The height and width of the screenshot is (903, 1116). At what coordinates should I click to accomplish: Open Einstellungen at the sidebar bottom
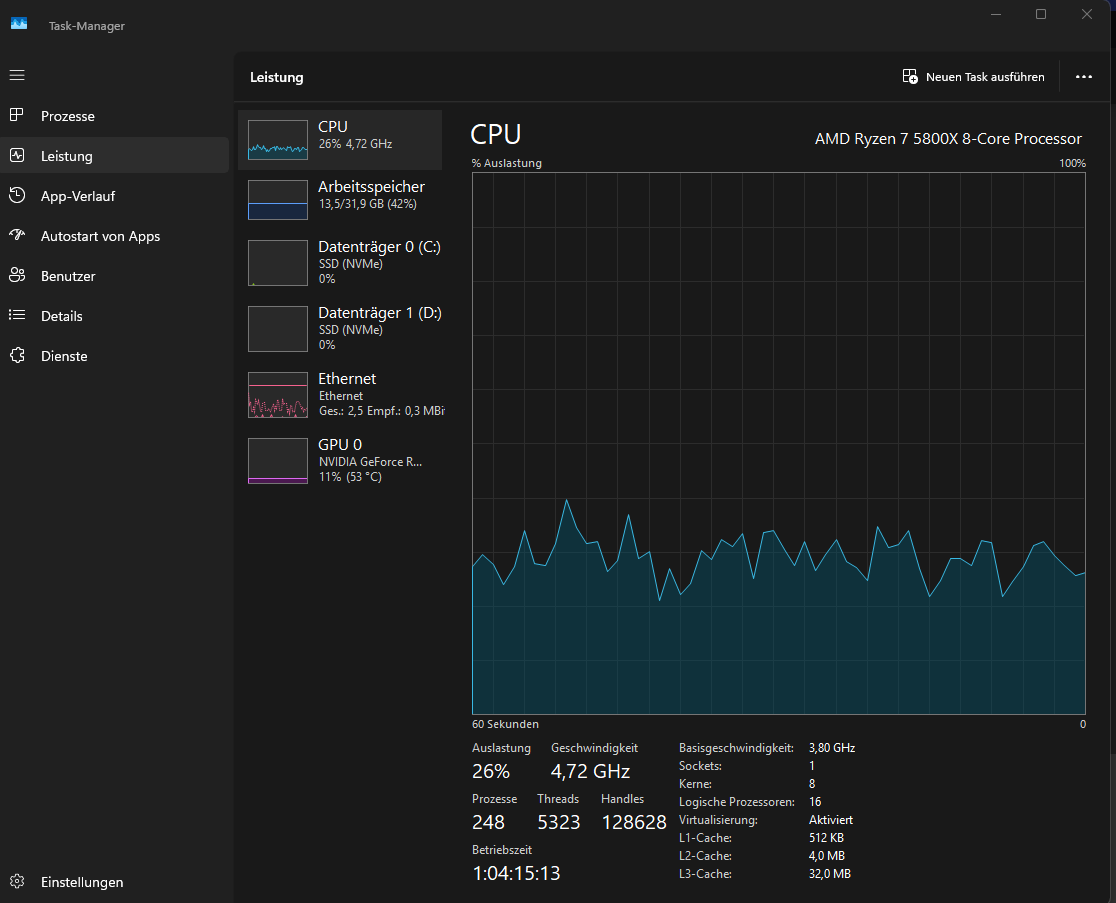pos(115,882)
